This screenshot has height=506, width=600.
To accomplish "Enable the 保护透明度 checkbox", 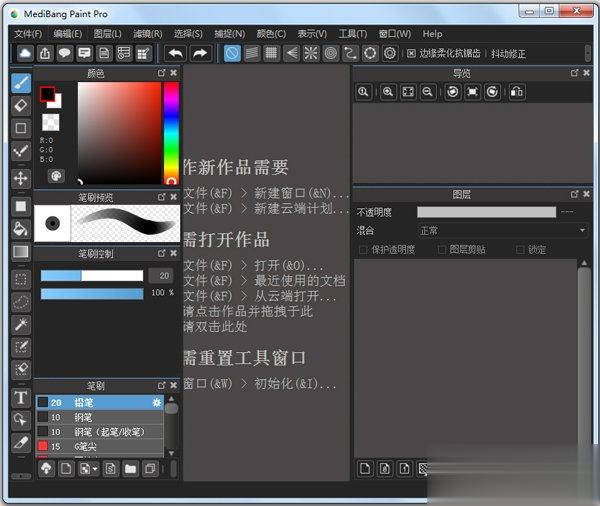I will (x=363, y=249).
